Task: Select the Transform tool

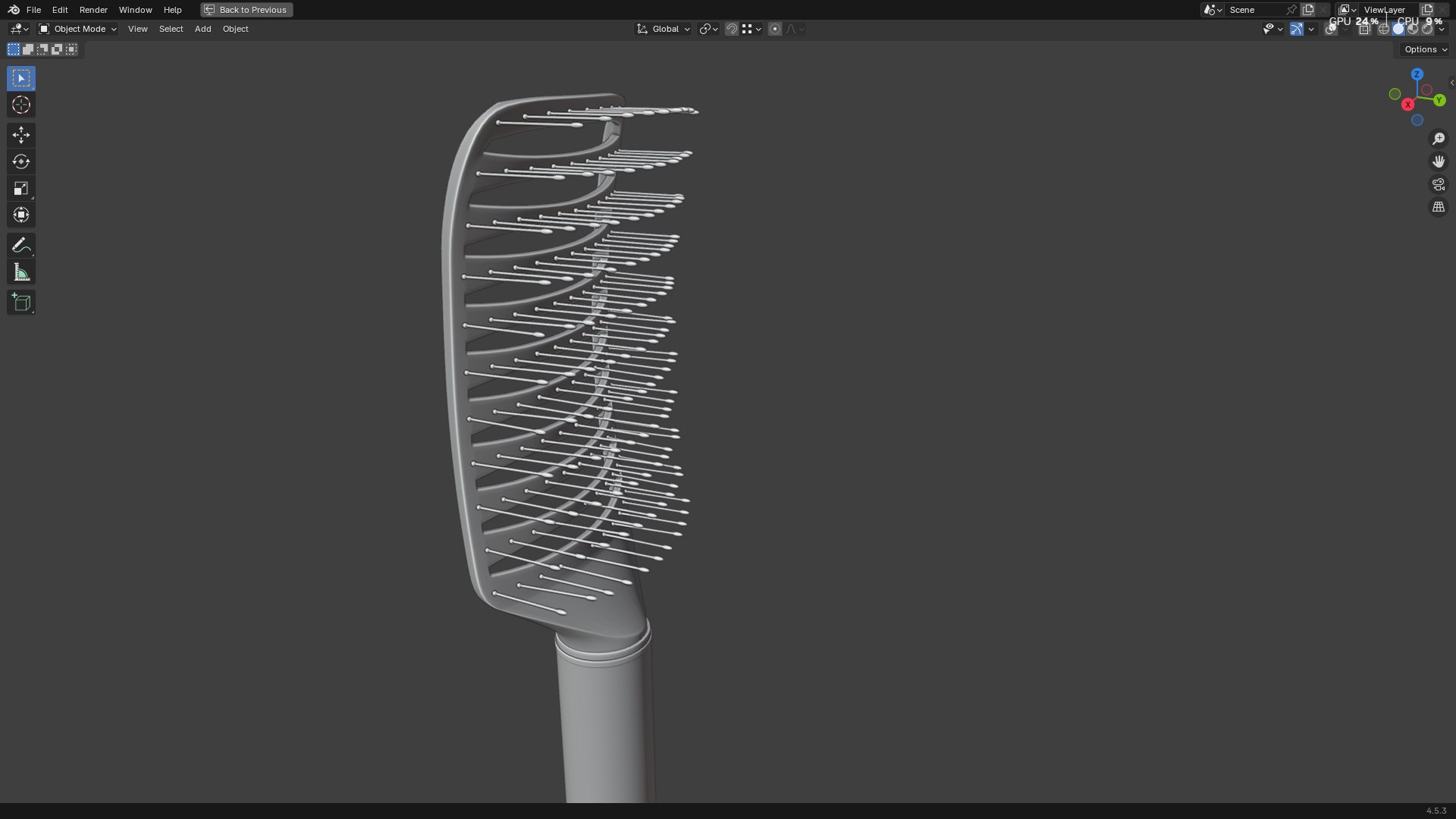Action: click(x=21, y=215)
